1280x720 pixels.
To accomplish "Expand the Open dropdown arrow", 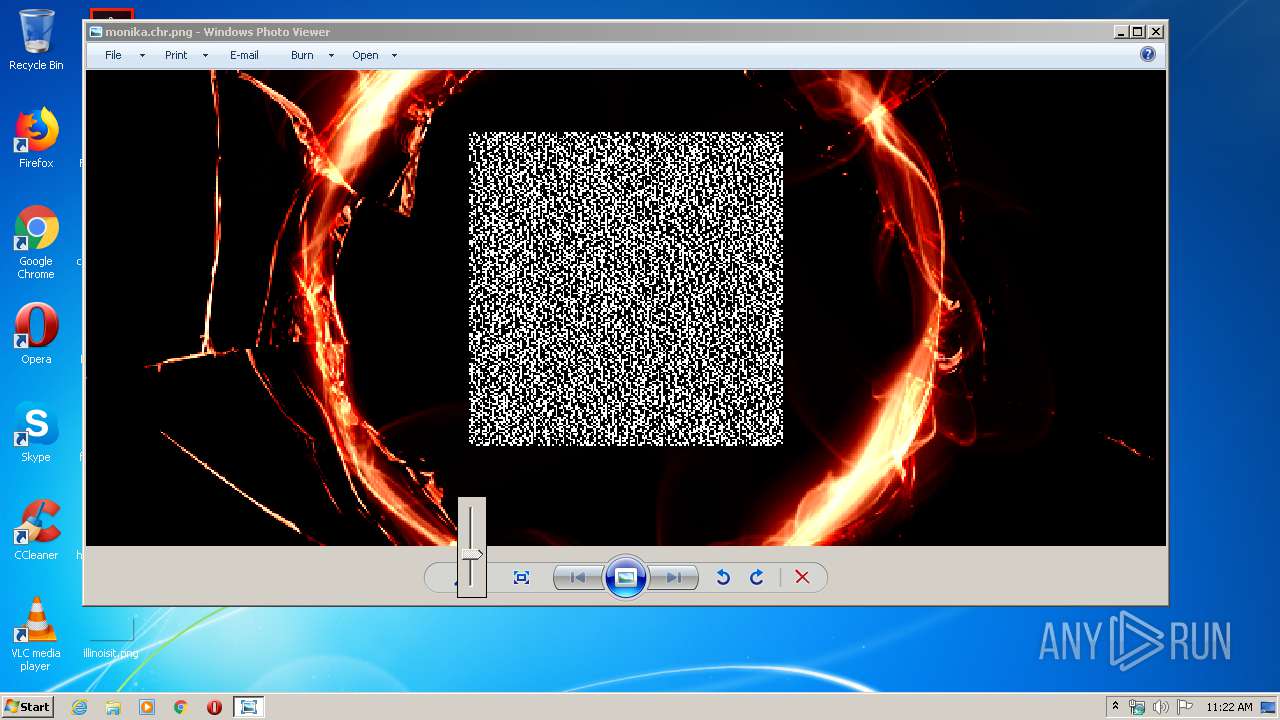I will (394, 55).
